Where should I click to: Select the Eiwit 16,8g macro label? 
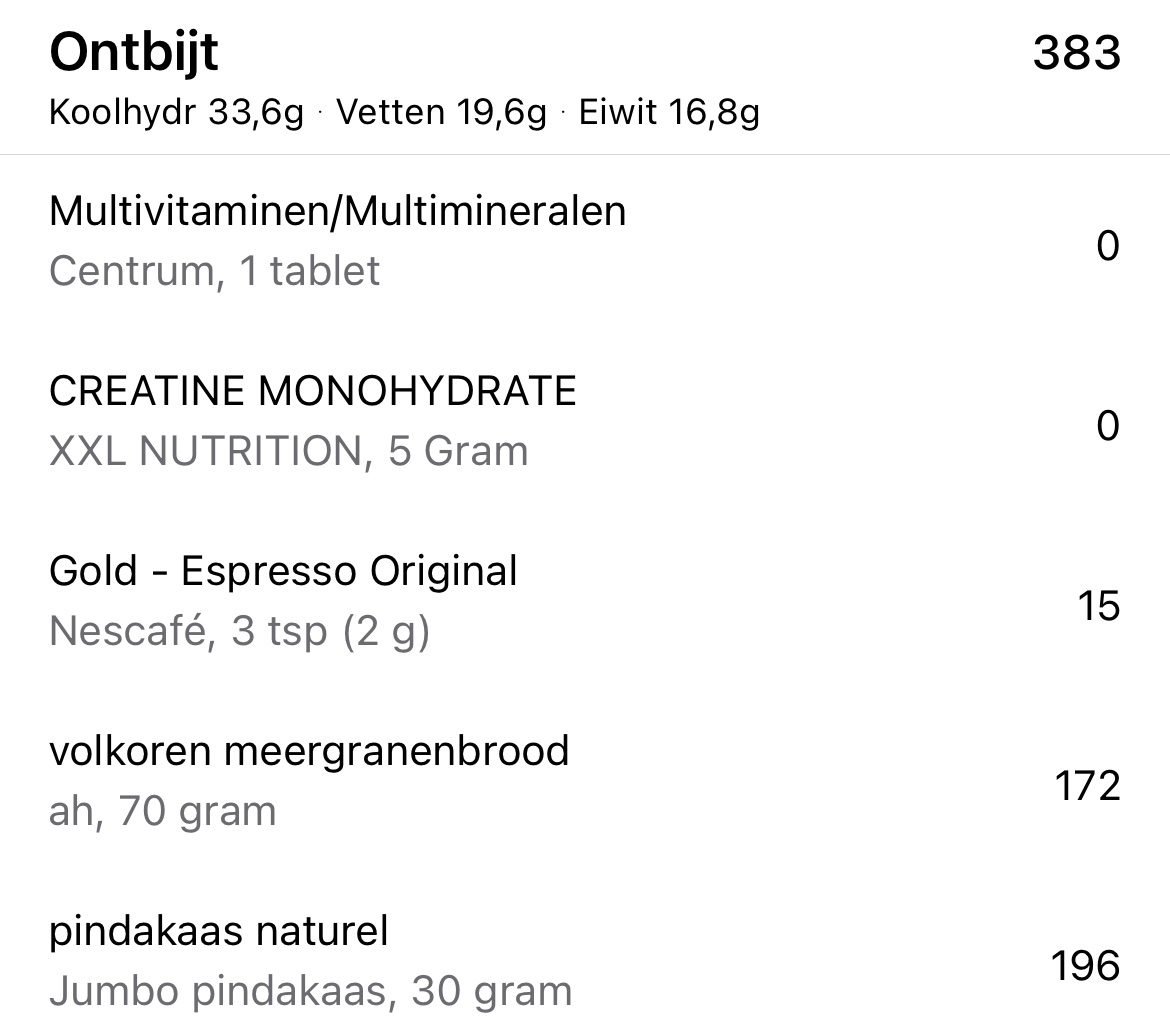(x=669, y=113)
